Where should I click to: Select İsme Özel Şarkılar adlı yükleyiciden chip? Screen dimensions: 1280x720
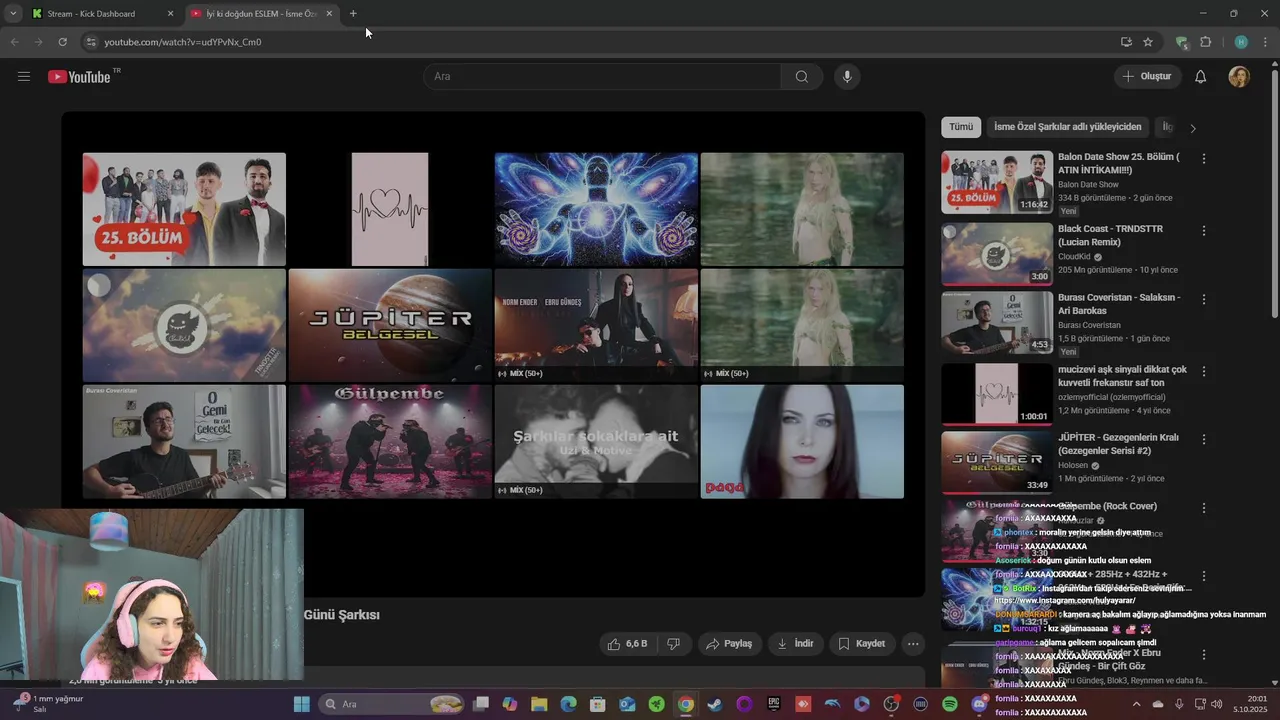click(x=1067, y=127)
